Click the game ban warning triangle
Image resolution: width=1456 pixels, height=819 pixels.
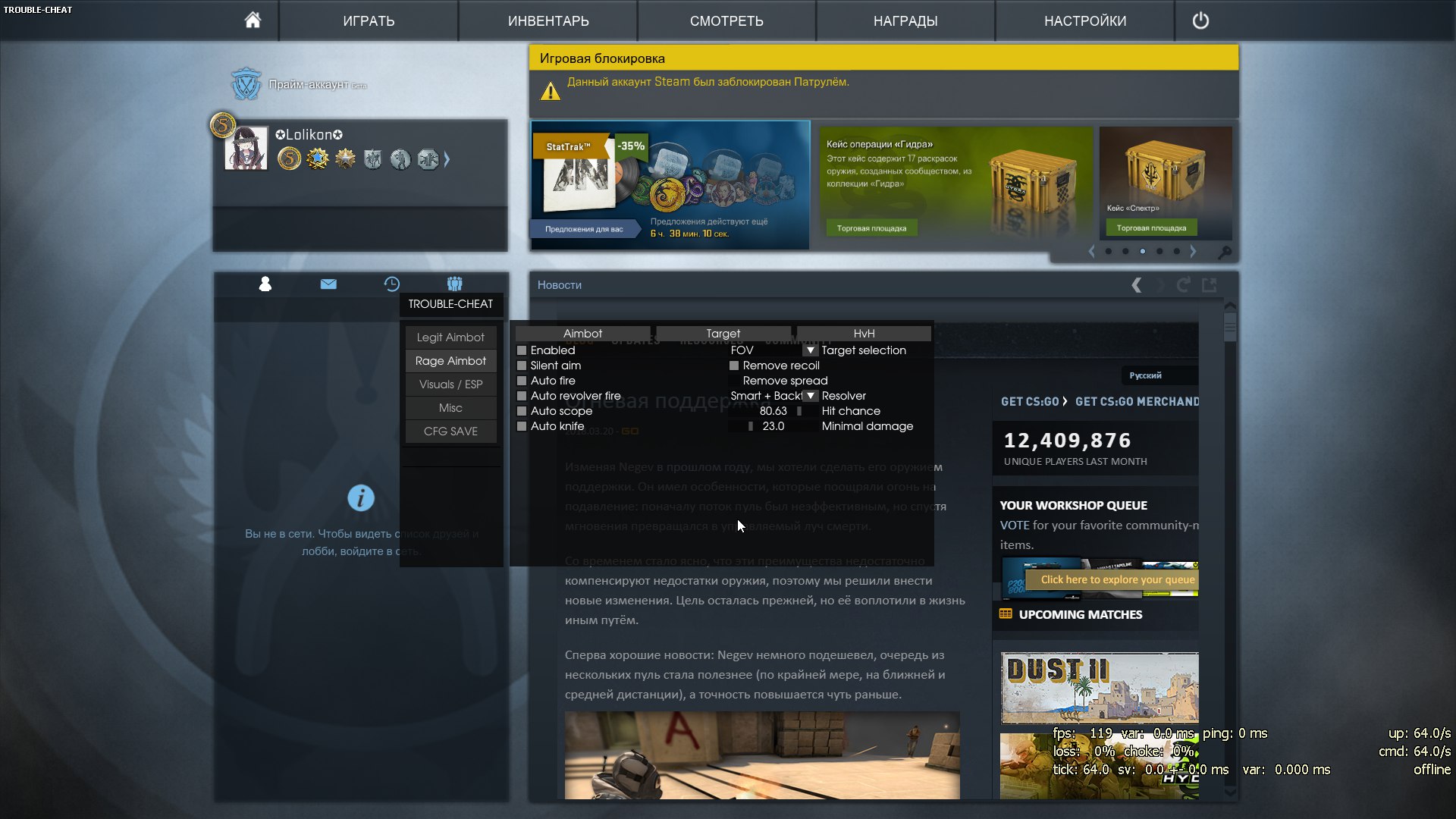coord(550,92)
